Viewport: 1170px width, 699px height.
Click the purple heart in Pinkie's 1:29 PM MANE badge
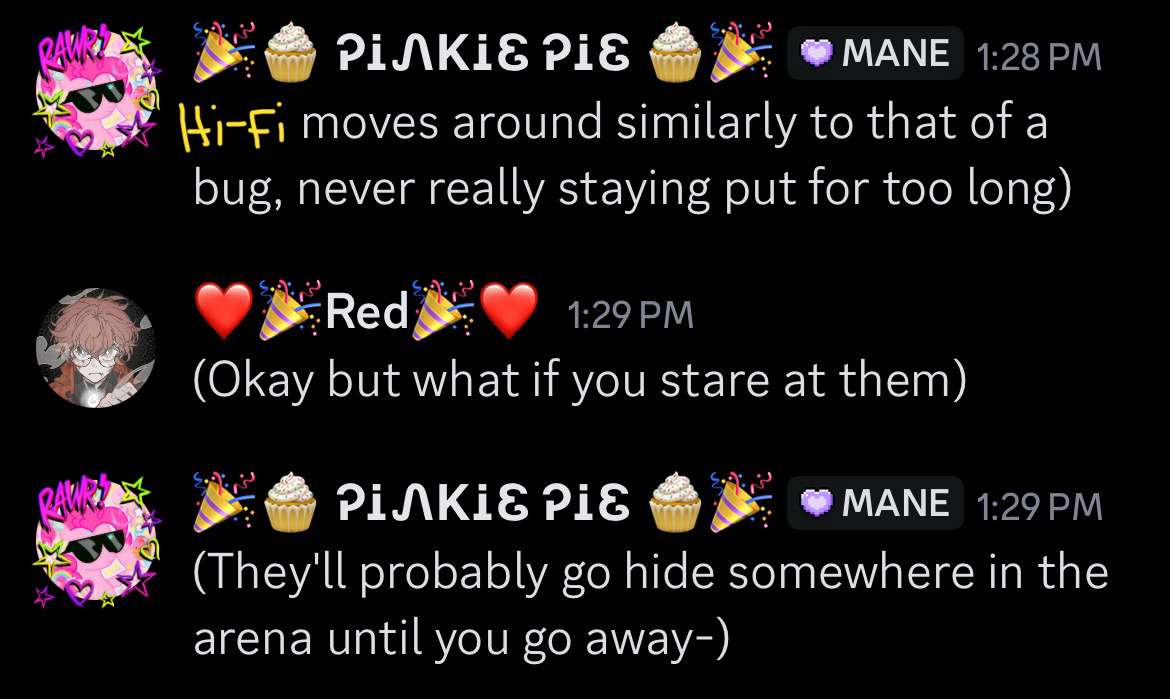coord(816,504)
